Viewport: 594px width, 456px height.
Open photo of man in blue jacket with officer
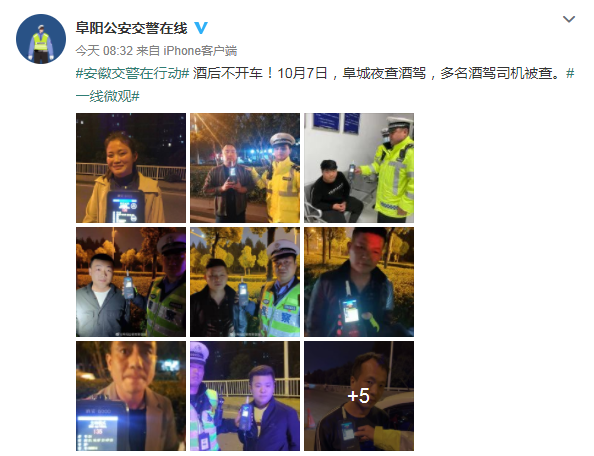(245, 396)
